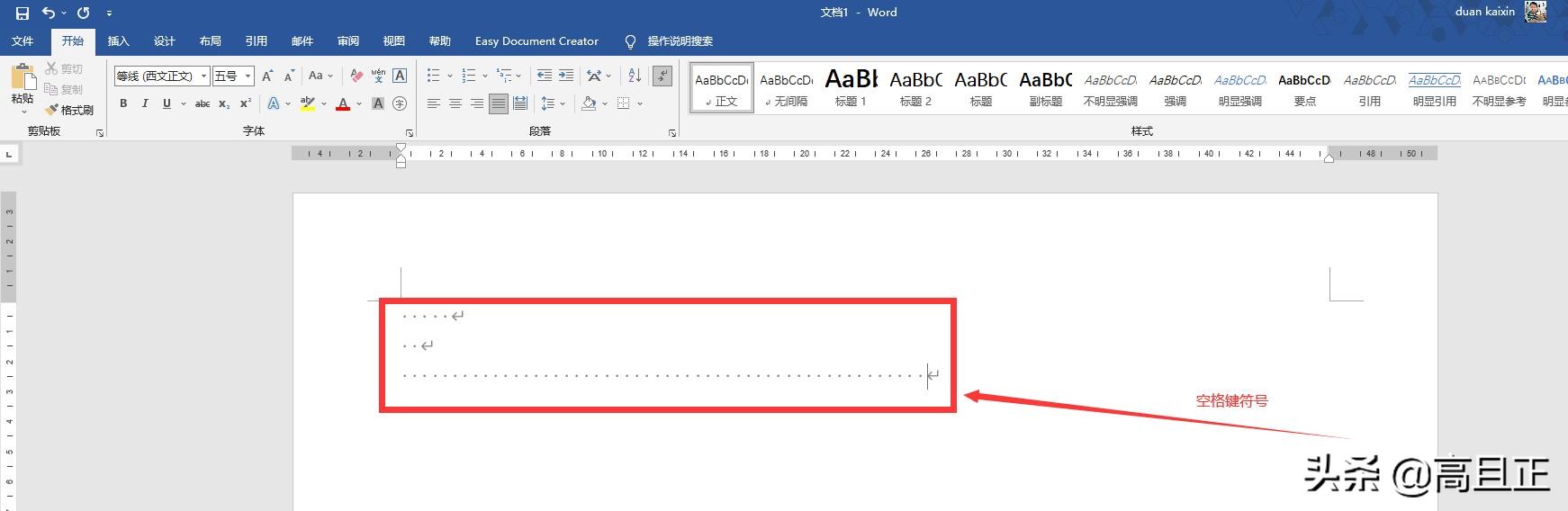The width and height of the screenshot is (1568, 511).
Task: Expand the highlight color dropdown arrow
Action: [x=324, y=103]
